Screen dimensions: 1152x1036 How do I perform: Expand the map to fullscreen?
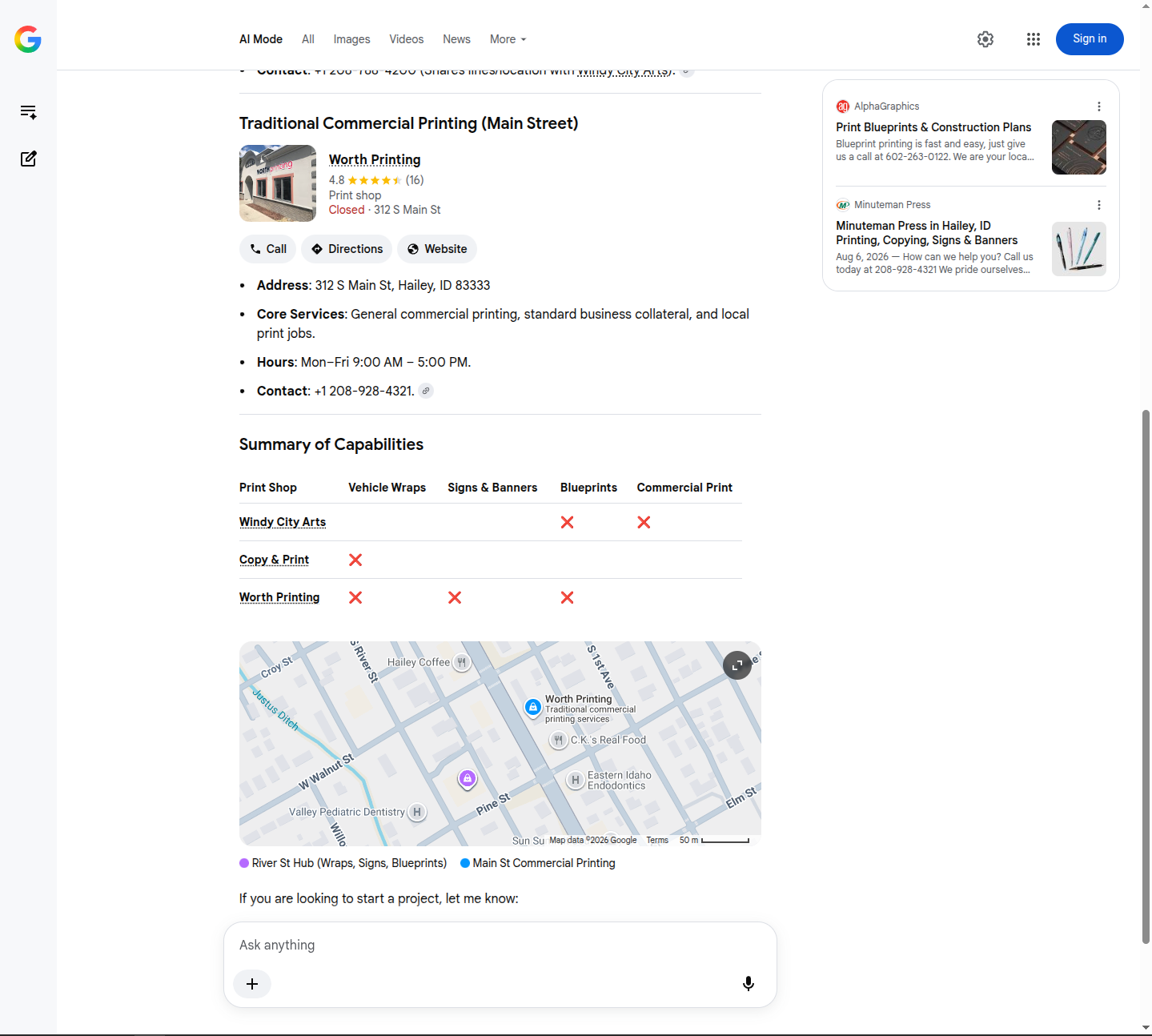coord(737,665)
